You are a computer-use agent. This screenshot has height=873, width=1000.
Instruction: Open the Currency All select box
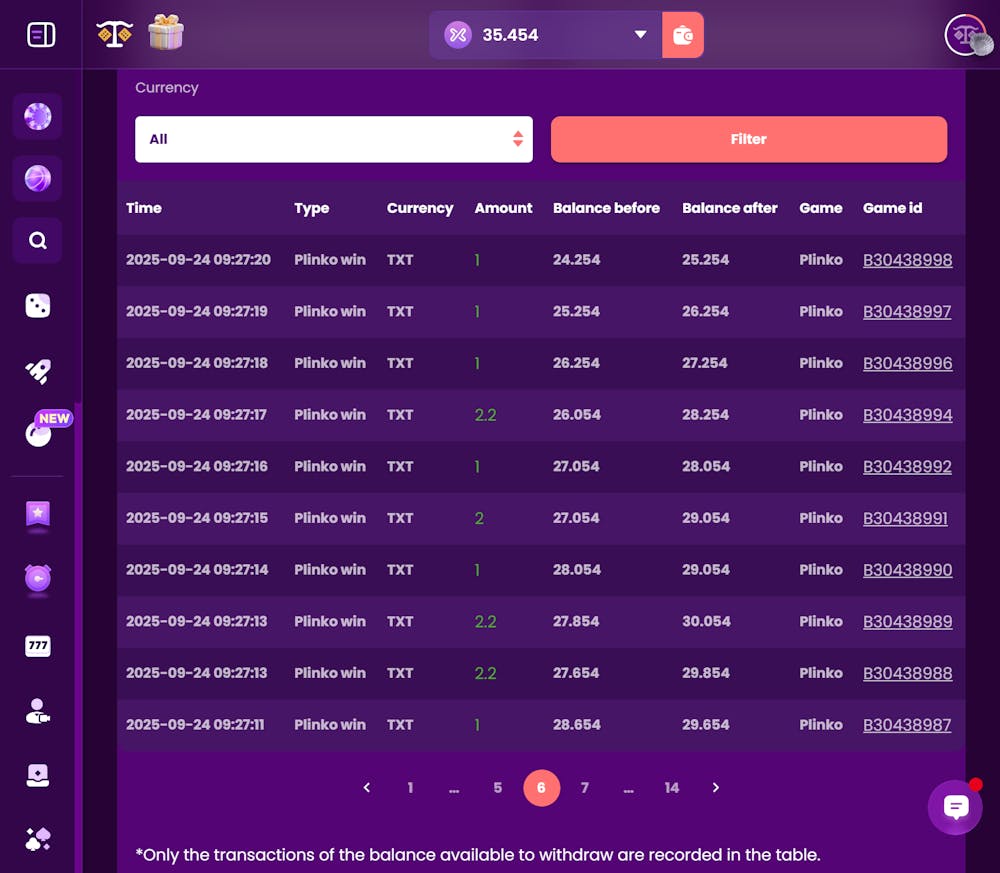coord(334,139)
